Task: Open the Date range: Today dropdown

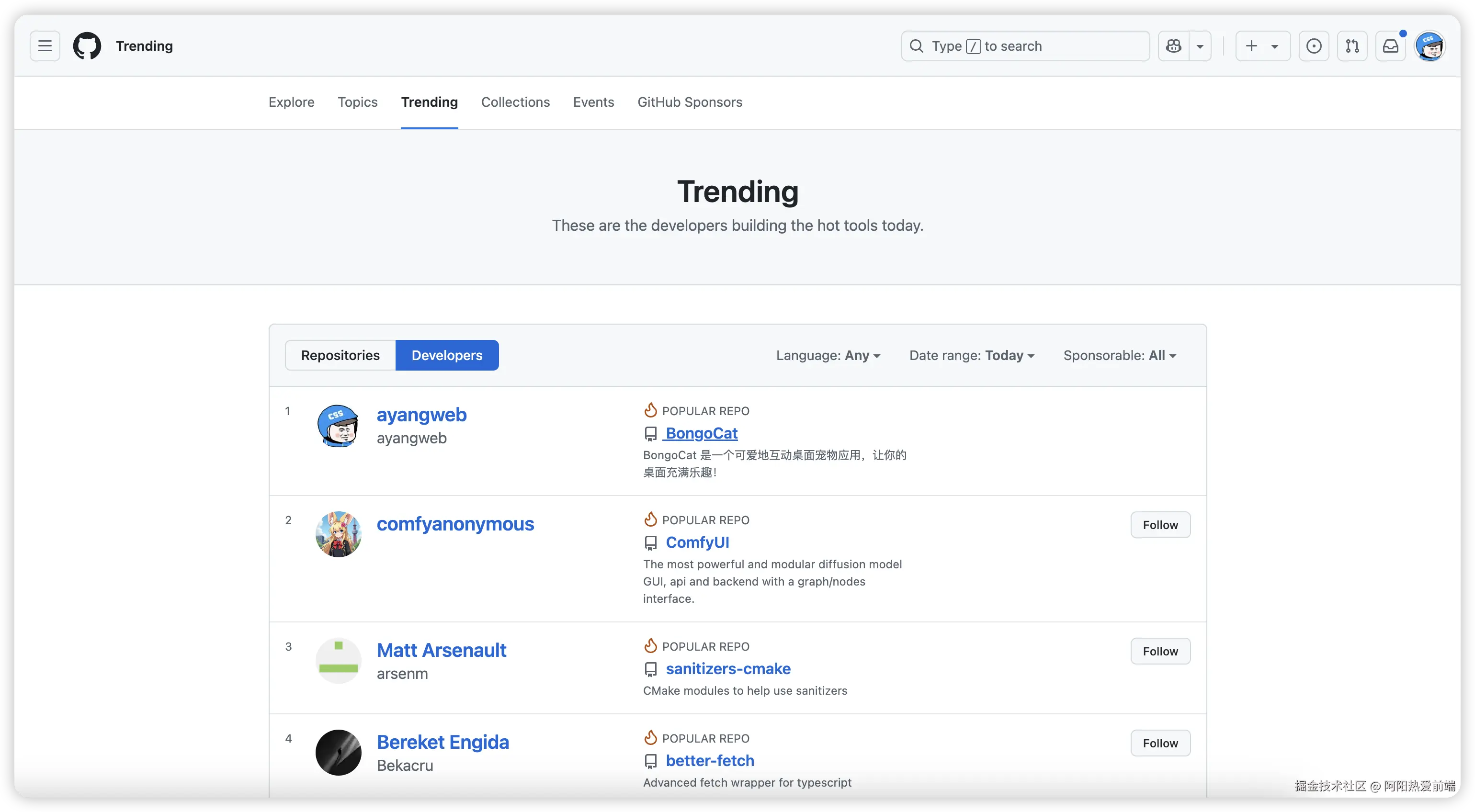Action: click(972, 355)
